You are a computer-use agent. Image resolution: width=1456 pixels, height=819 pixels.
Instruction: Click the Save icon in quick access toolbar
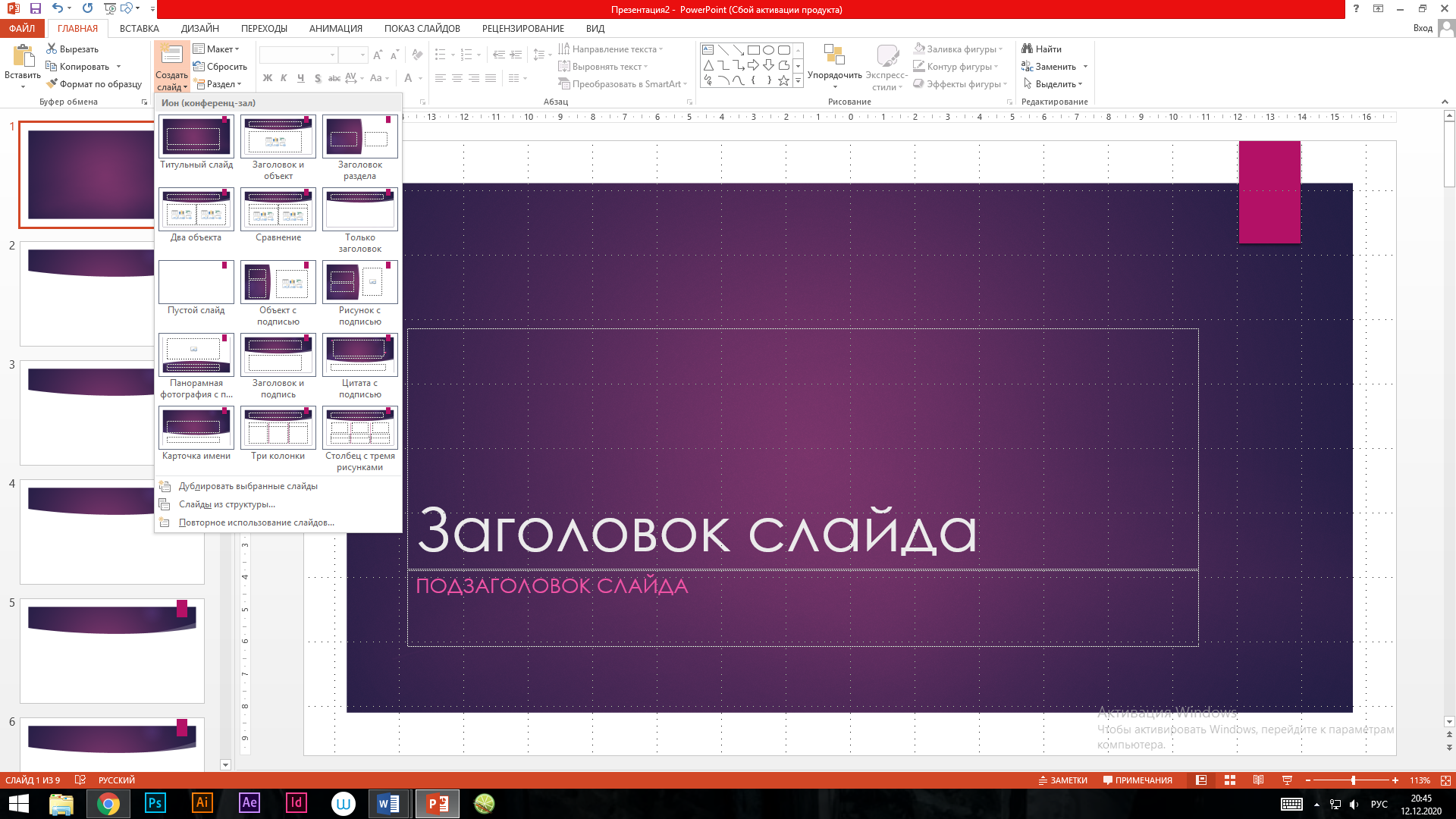point(35,8)
